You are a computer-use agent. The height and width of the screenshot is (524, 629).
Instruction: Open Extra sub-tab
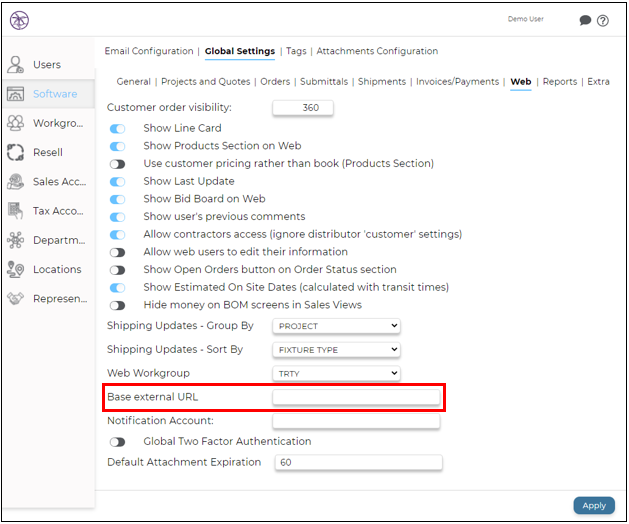pyautogui.click(x=598, y=81)
